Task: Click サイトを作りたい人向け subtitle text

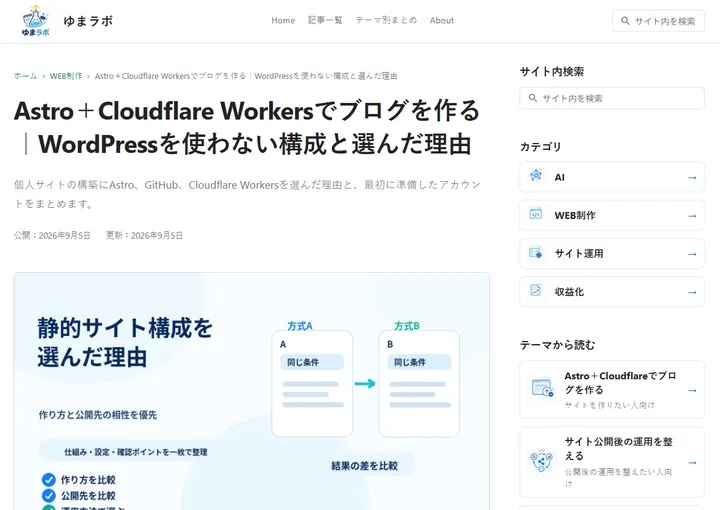Action: (609, 405)
